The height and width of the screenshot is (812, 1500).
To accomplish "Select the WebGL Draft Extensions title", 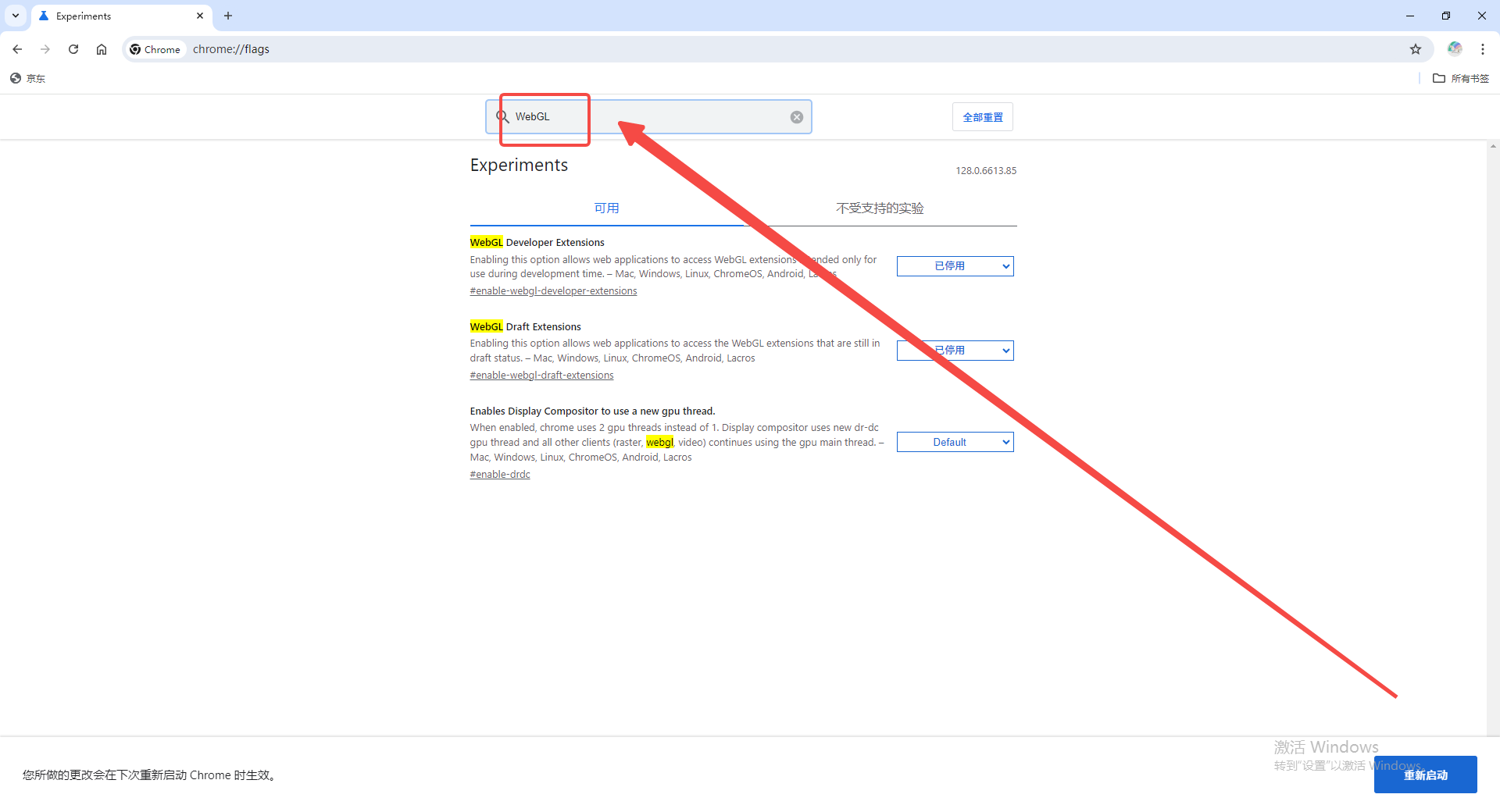I will (525, 327).
